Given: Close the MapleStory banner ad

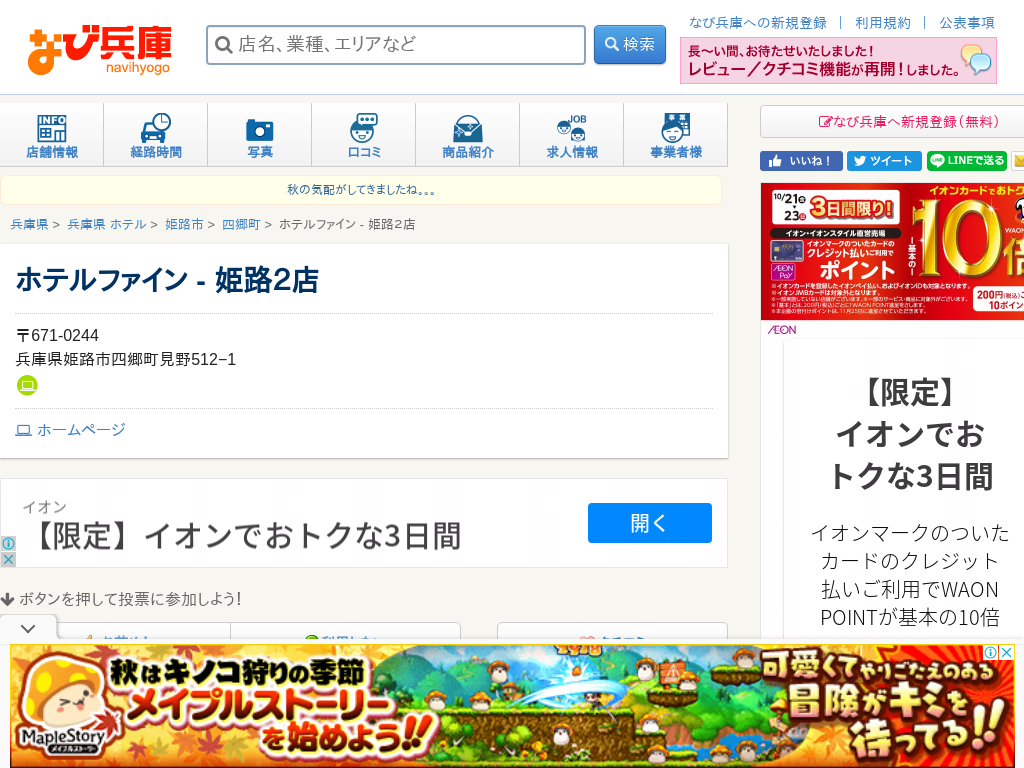Looking at the screenshot, I should (1007, 652).
